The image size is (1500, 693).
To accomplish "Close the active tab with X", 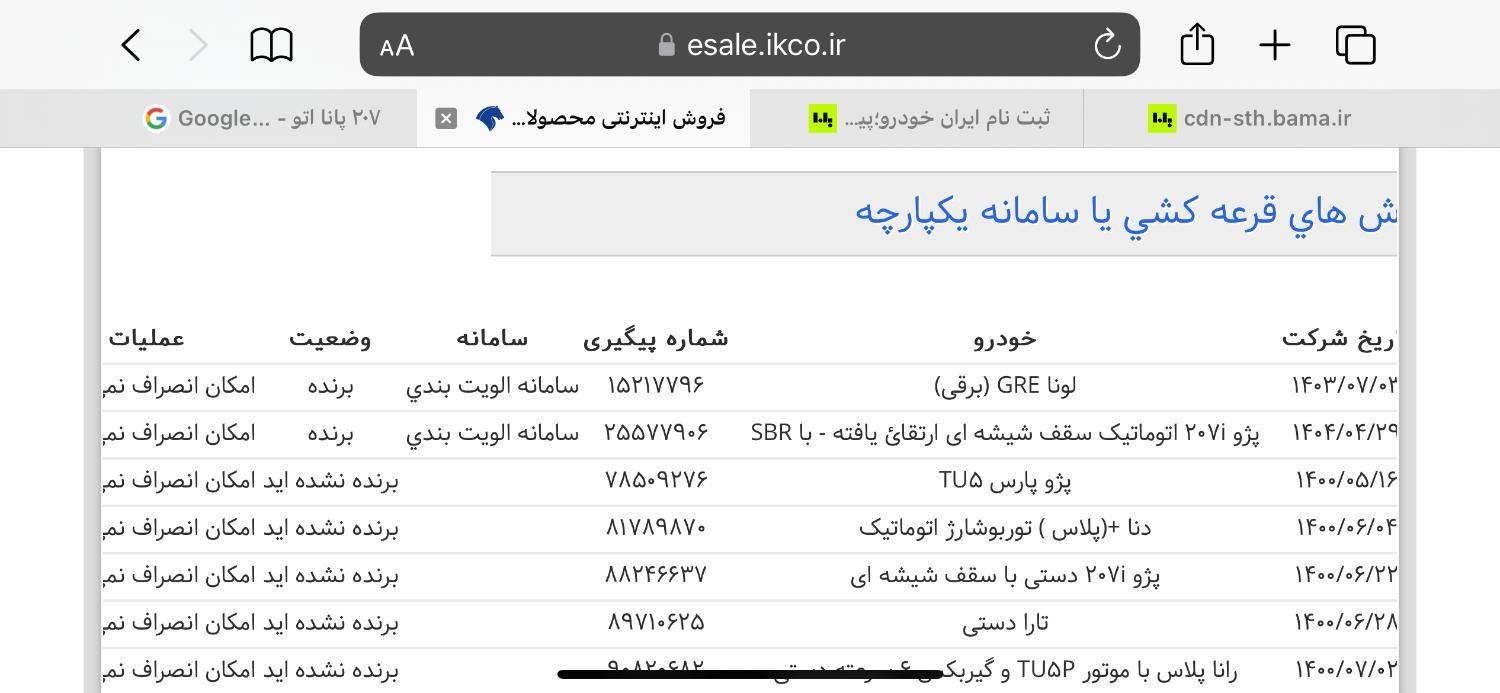I will click(446, 118).
